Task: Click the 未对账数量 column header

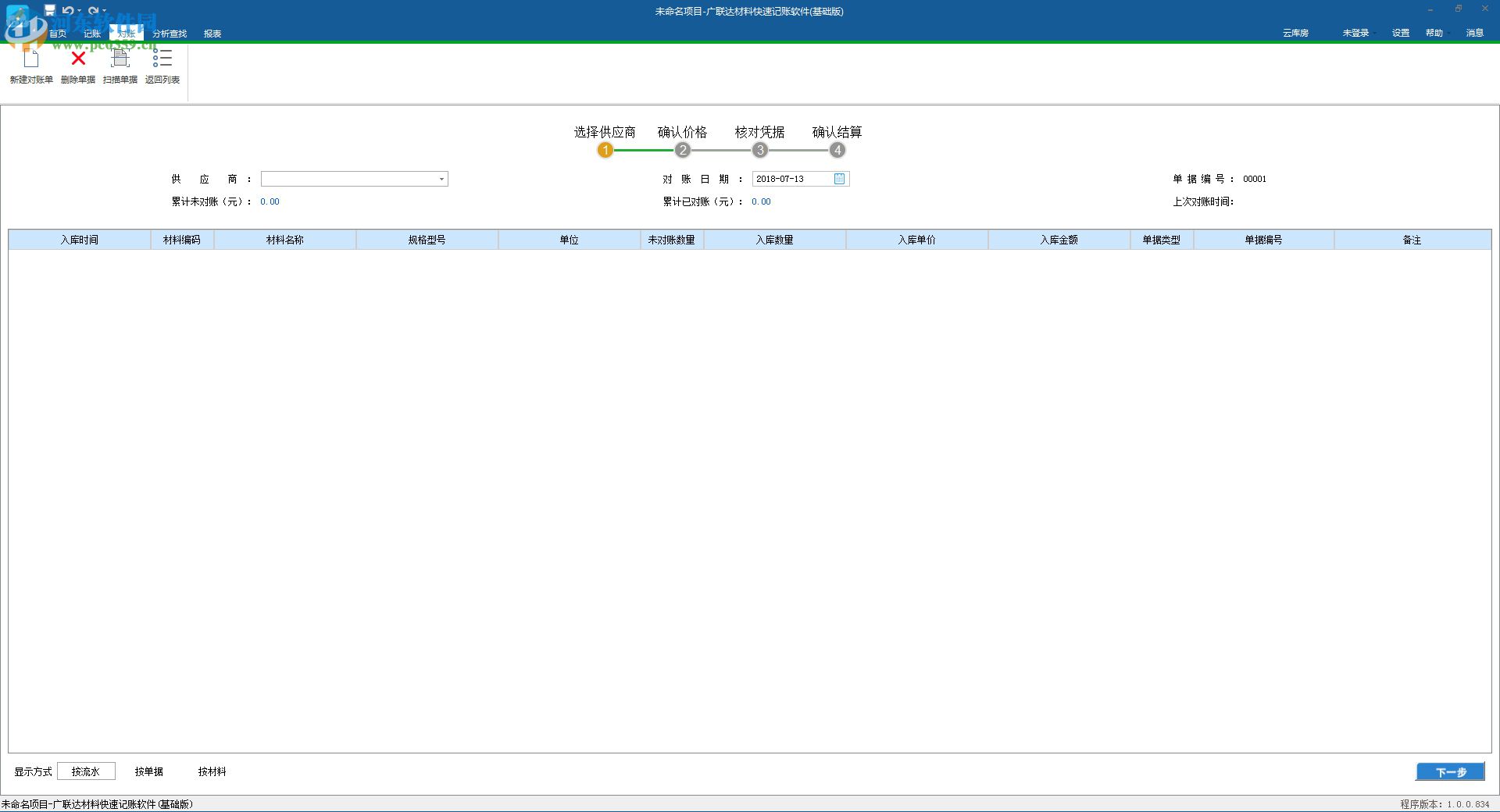Action: click(672, 240)
